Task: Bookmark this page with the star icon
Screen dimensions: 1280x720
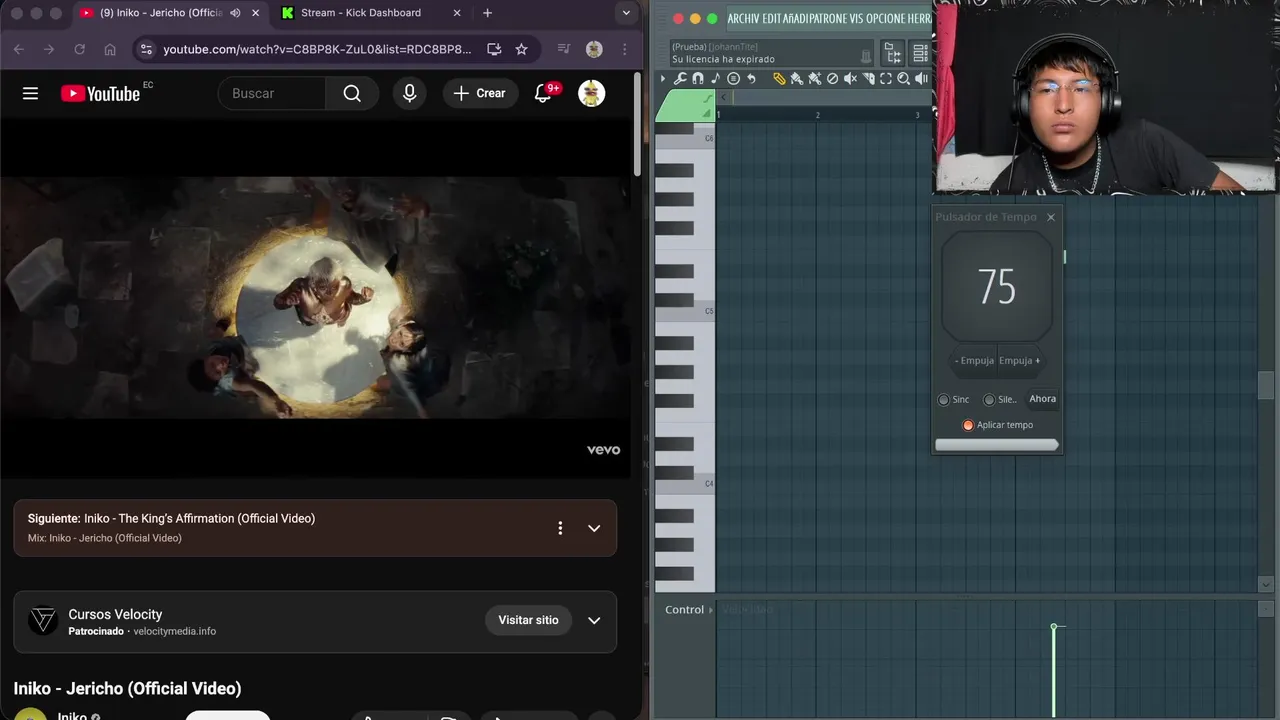Action: (x=521, y=49)
